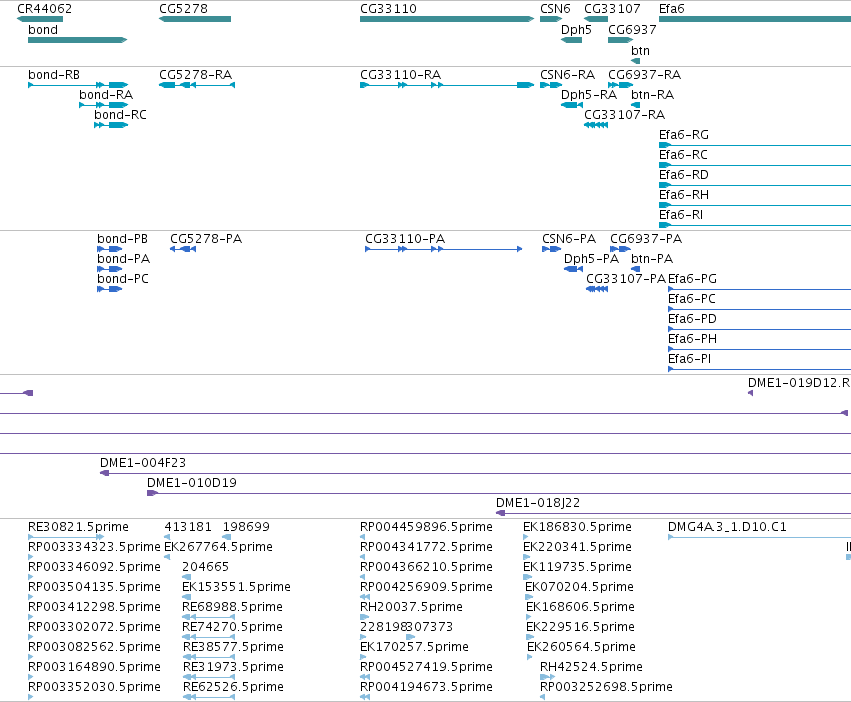Select the Efa6-PG protein label

[693, 279]
